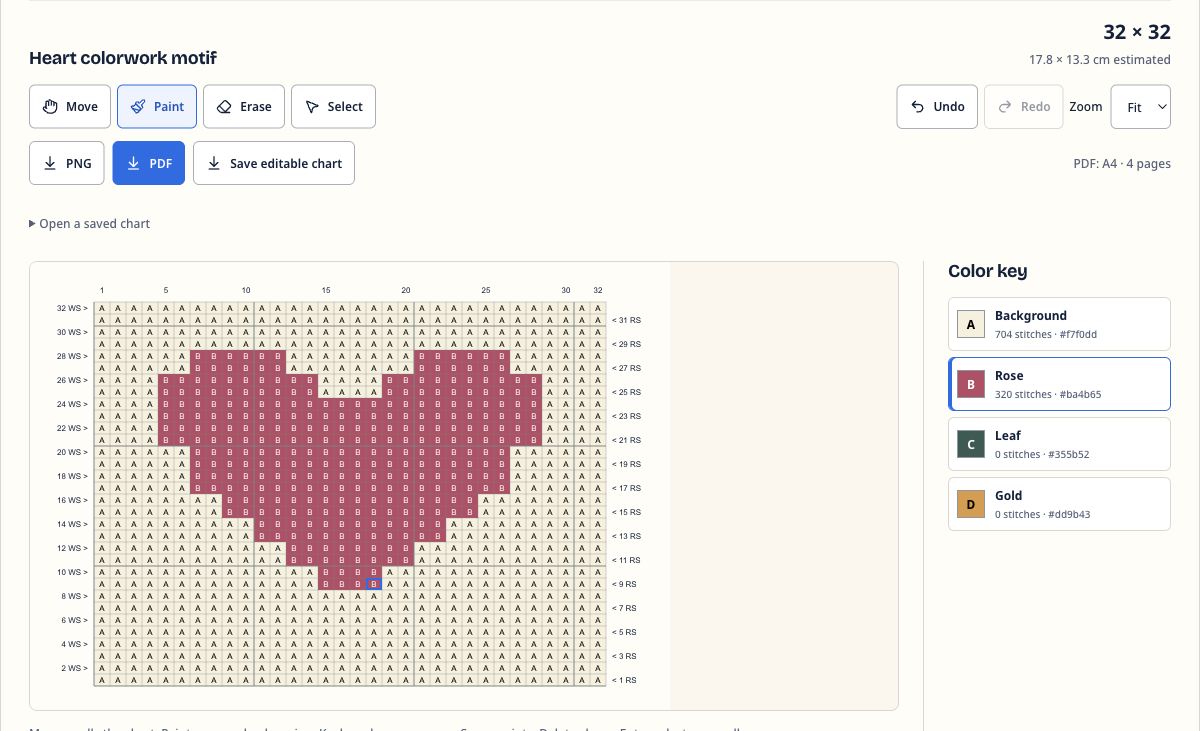Click the '< 17 RS' row label
1200x731 pixels.
626,488
